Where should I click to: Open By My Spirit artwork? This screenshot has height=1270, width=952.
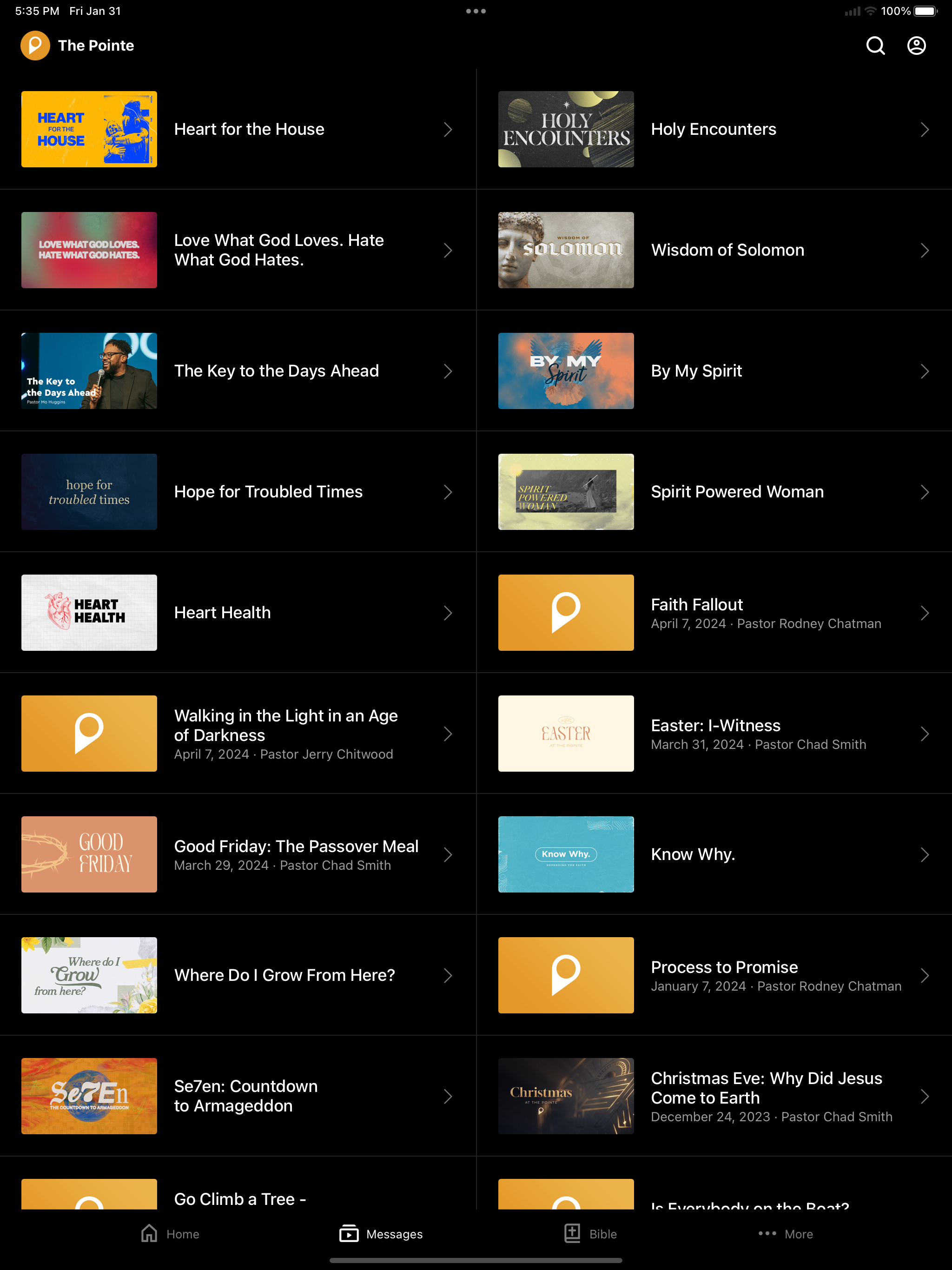[566, 371]
